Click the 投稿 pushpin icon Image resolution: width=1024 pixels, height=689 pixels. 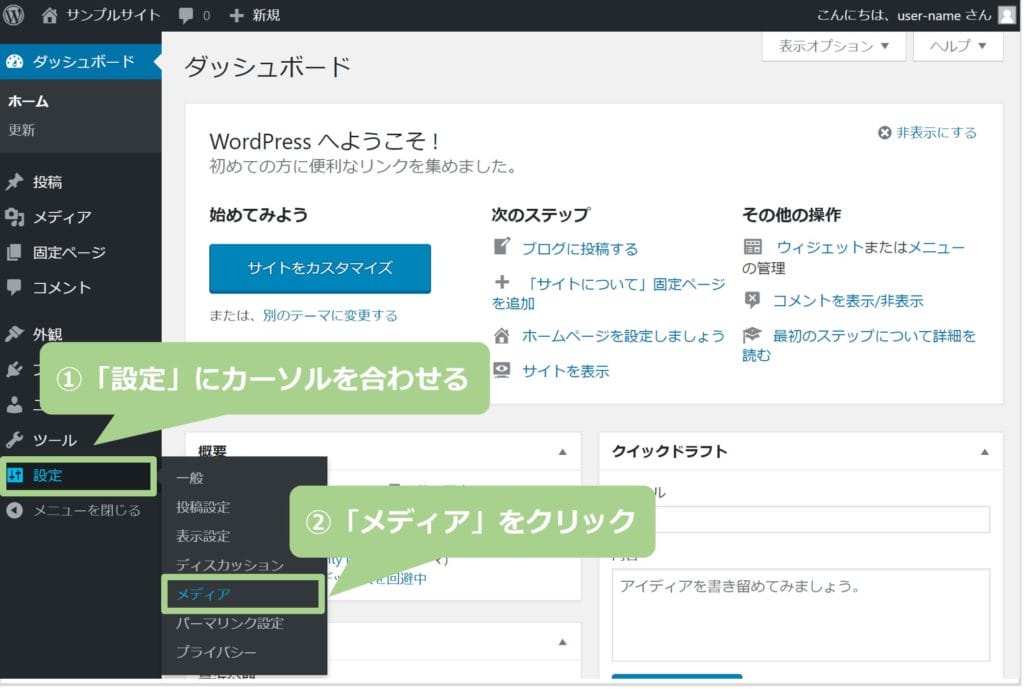coord(14,182)
